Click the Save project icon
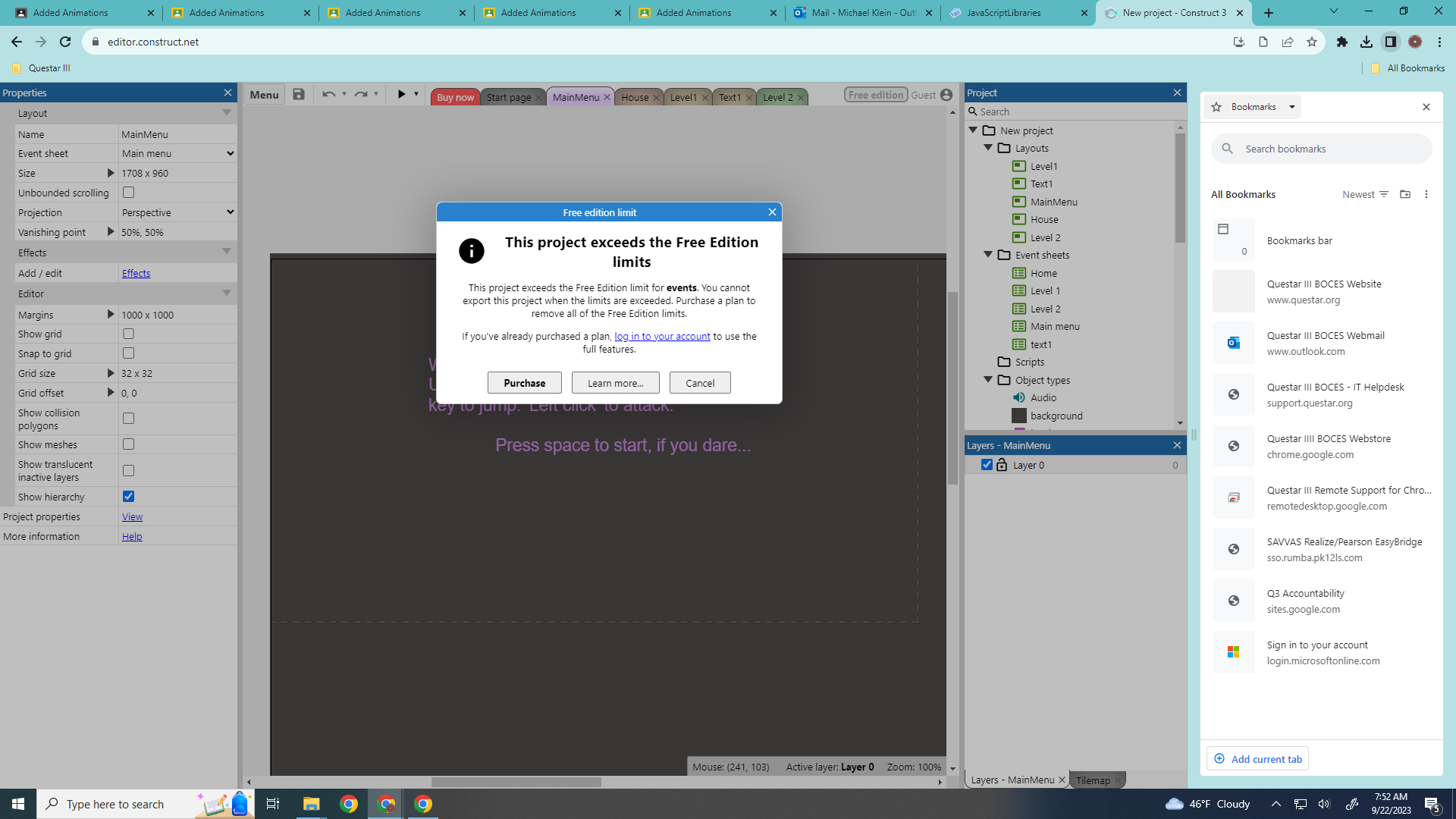The image size is (1456, 819). point(299,95)
